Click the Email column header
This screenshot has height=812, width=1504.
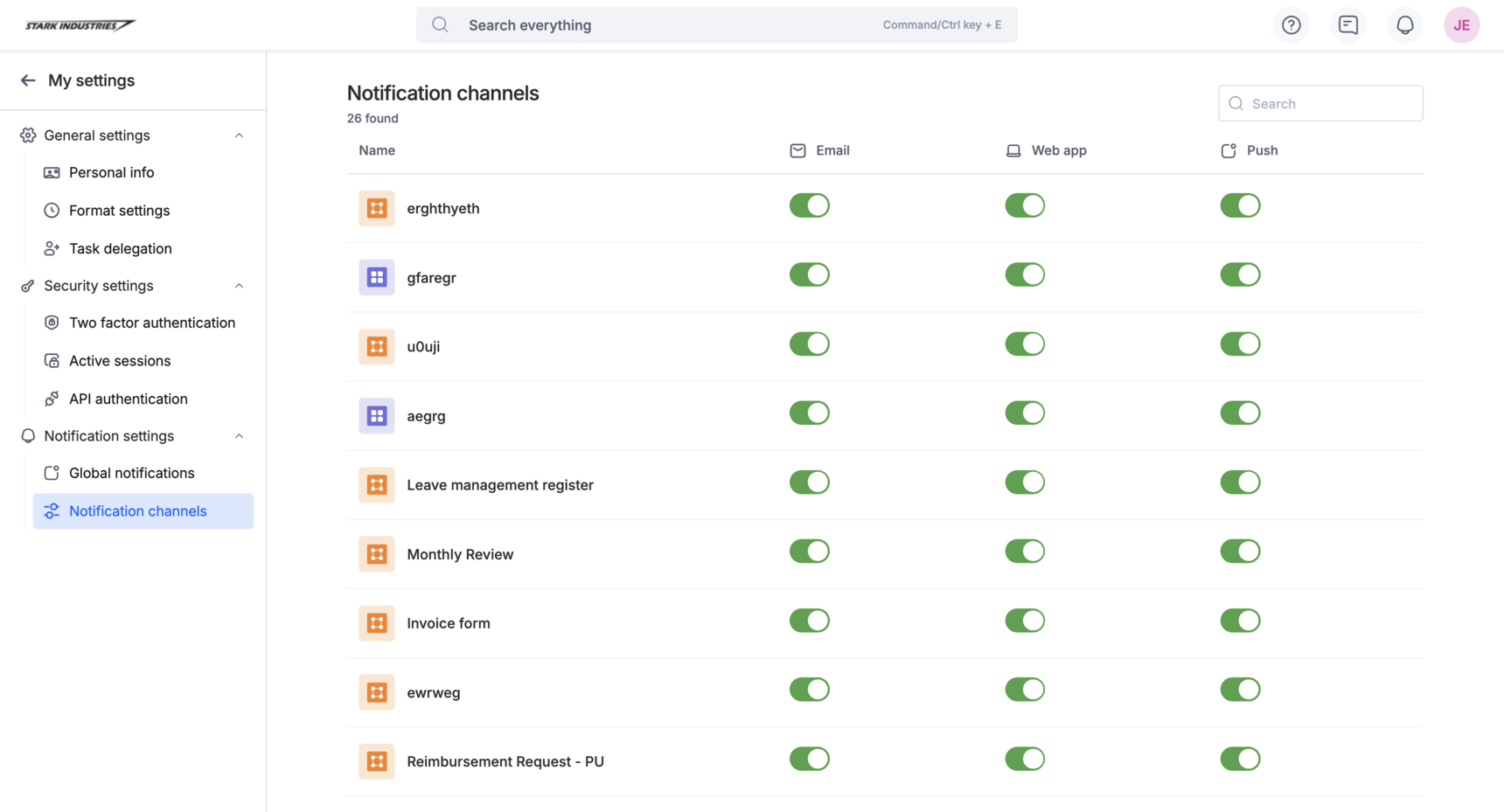819,150
